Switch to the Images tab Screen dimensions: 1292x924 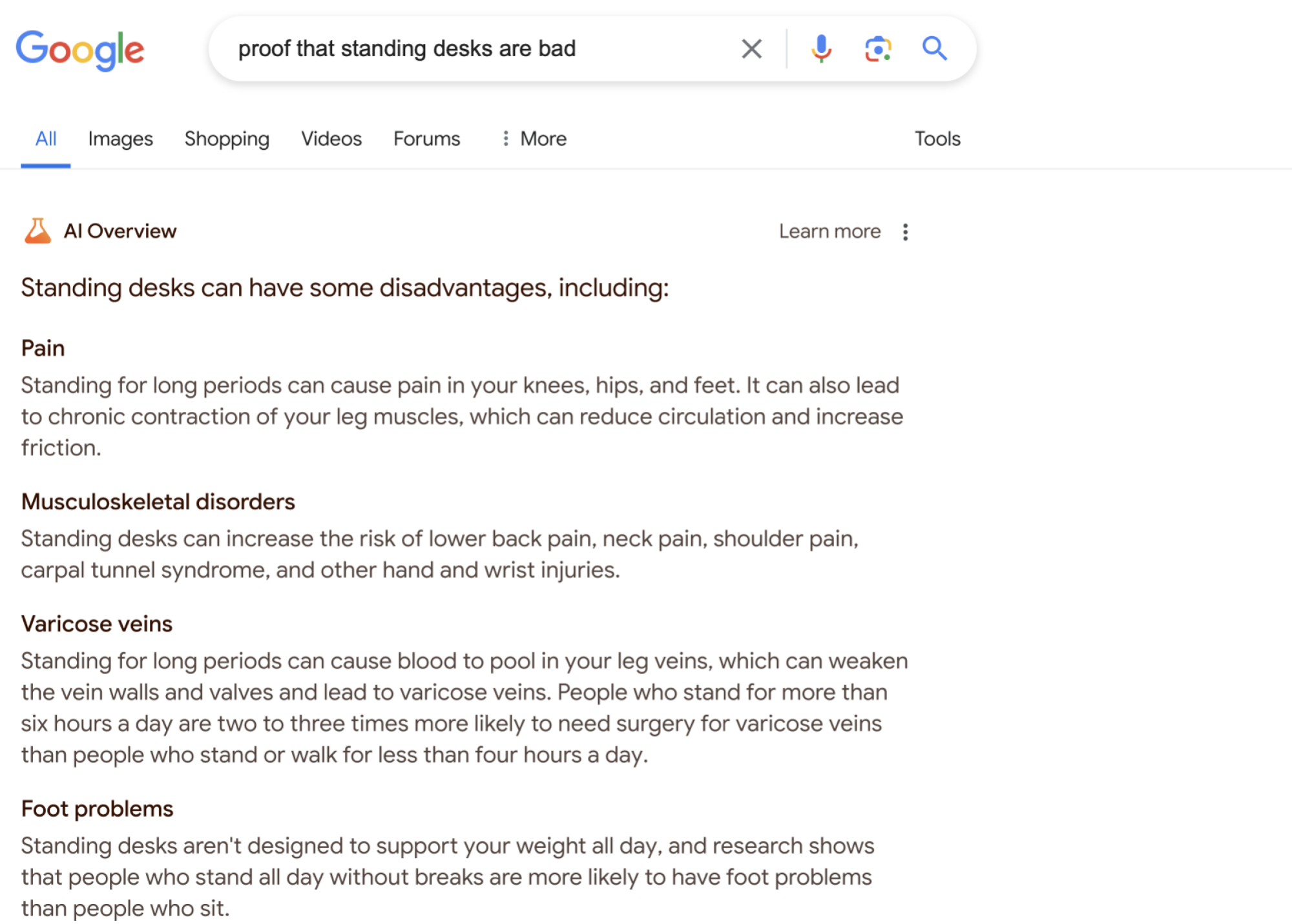tap(120, 138)
